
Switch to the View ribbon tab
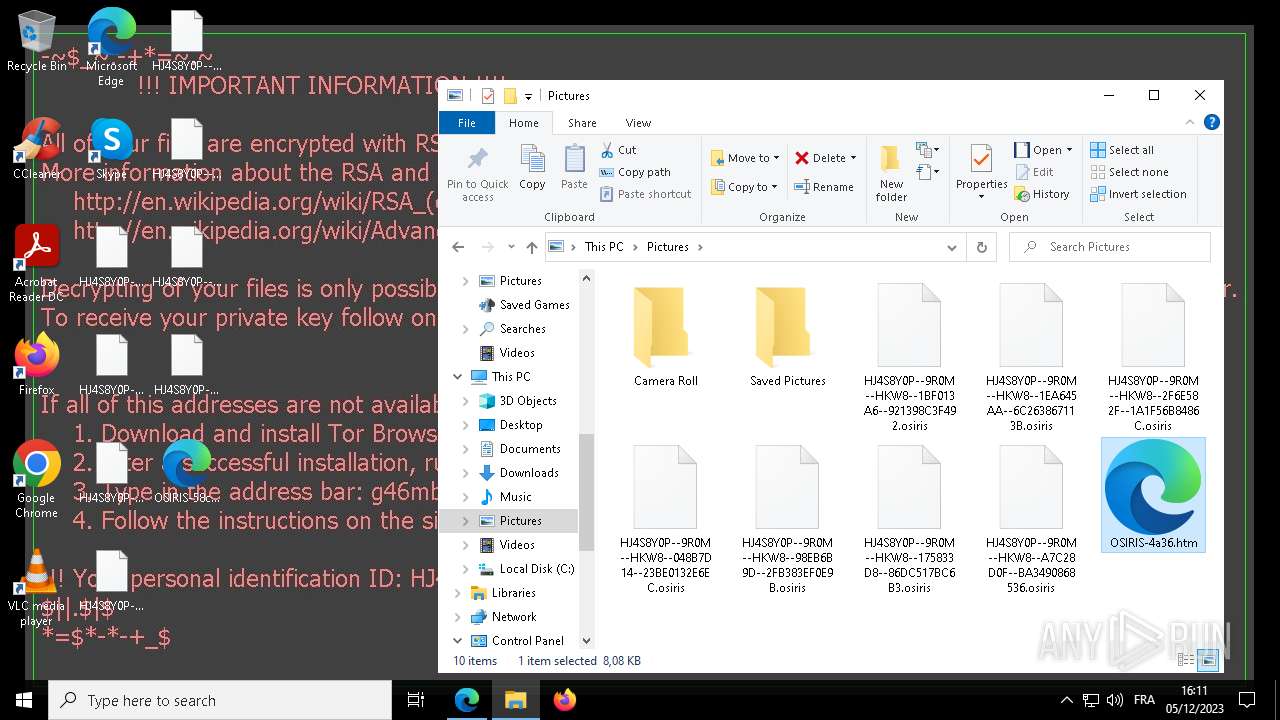pyautogui.click(x=638, y=123)
